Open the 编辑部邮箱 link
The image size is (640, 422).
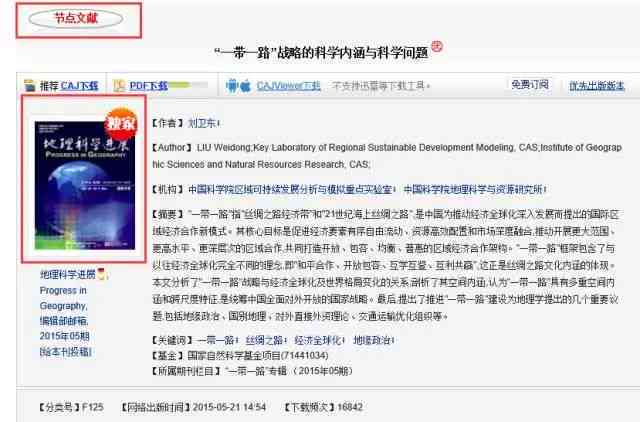64,321
